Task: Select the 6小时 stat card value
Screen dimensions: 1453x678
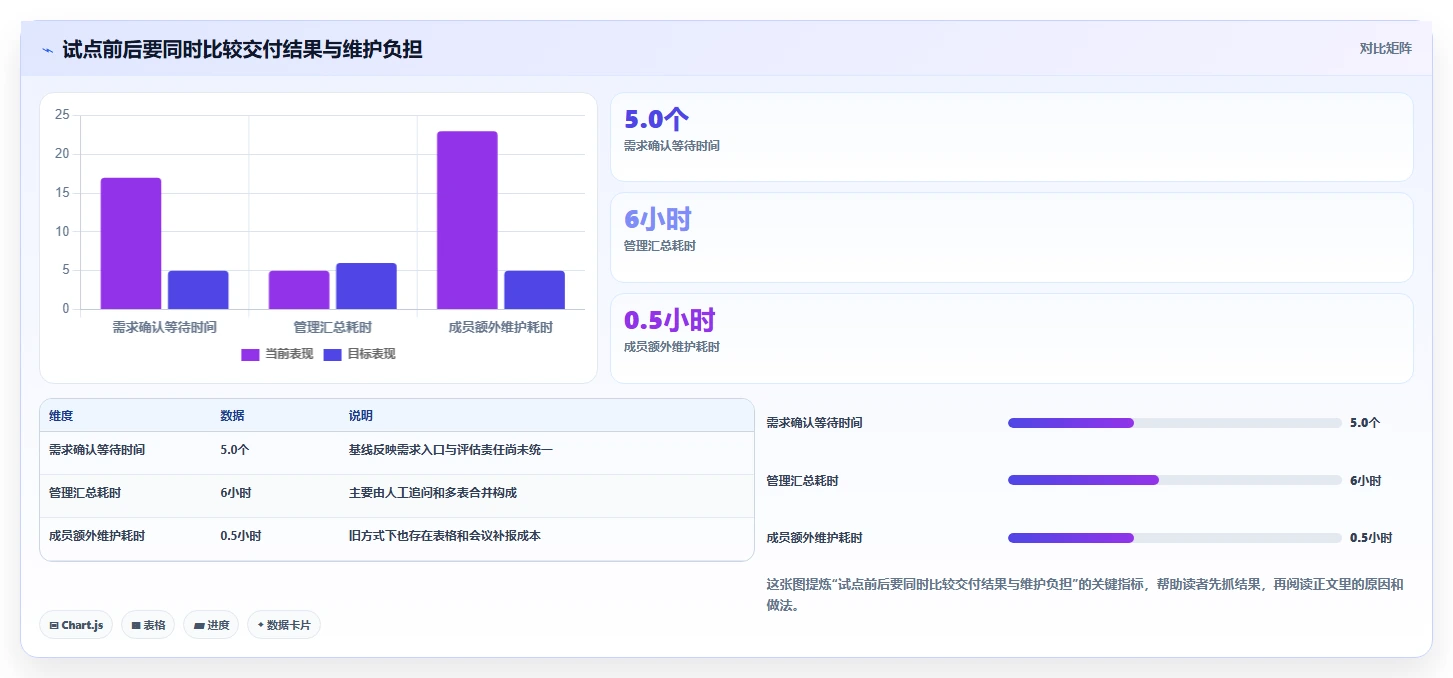Action: [x=658, y=219]
